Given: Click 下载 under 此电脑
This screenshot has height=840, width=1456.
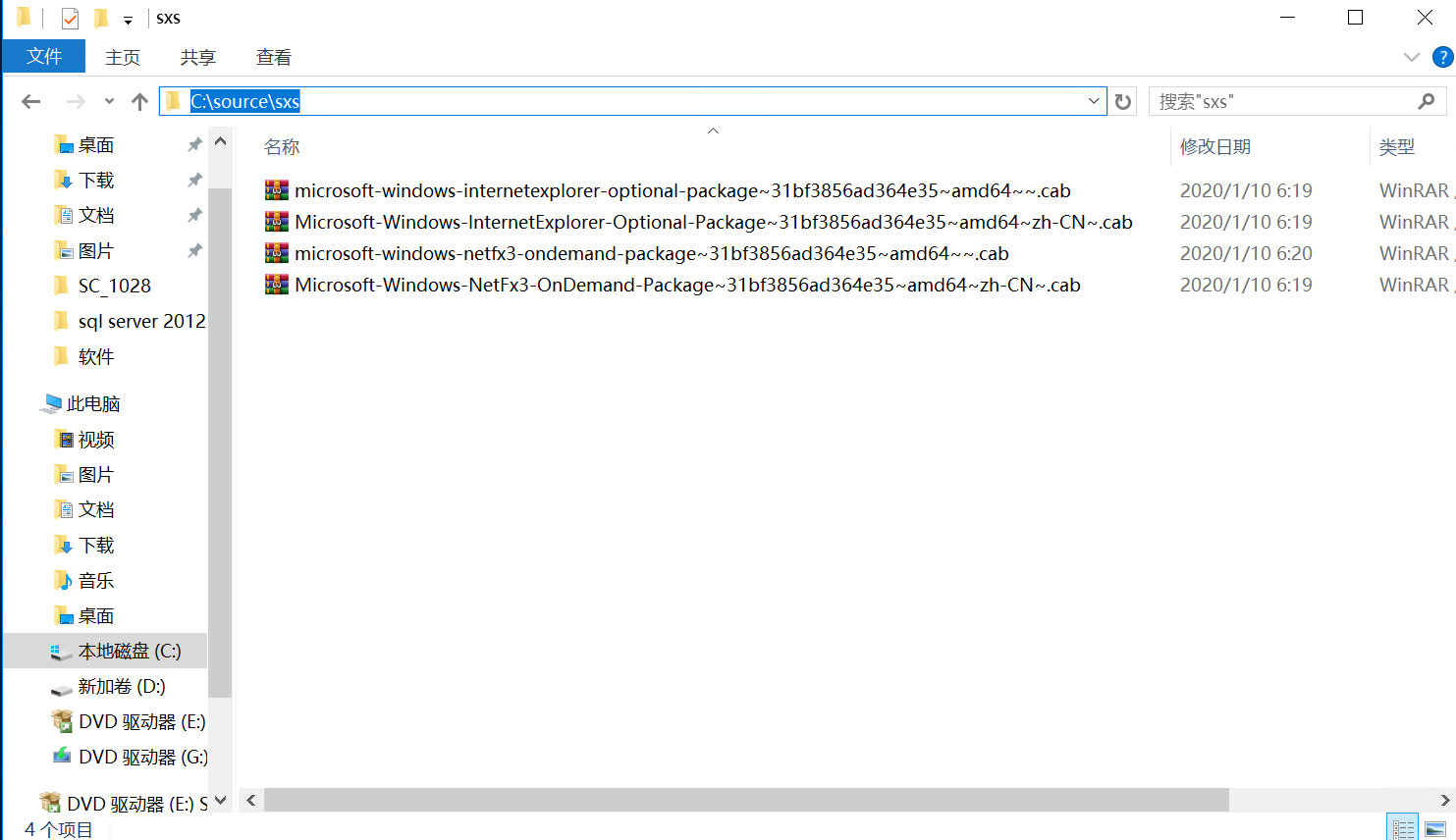Looking at the screenshot, I should [96, 546].
